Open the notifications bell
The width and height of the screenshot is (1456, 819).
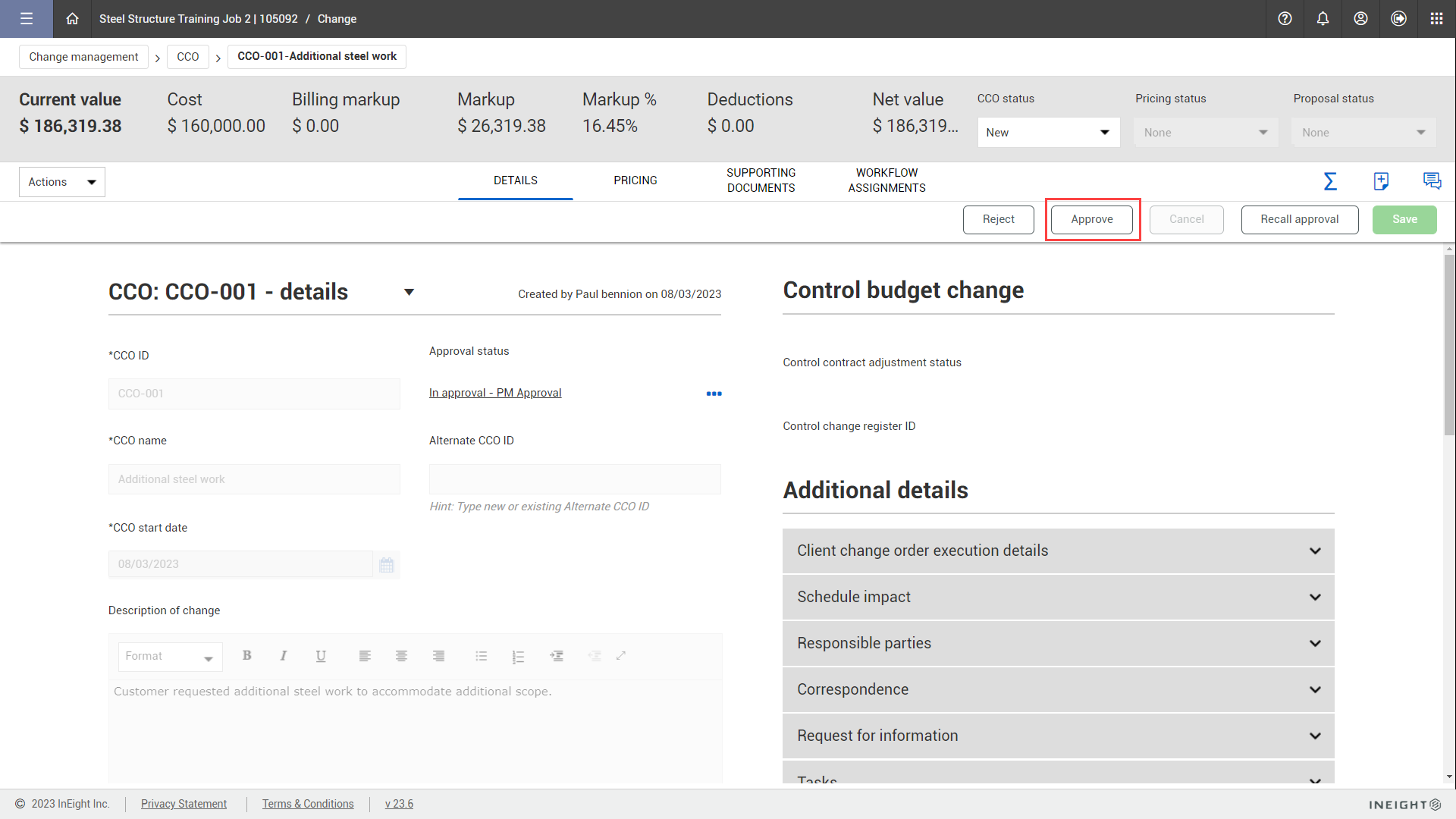(1323, 19)
